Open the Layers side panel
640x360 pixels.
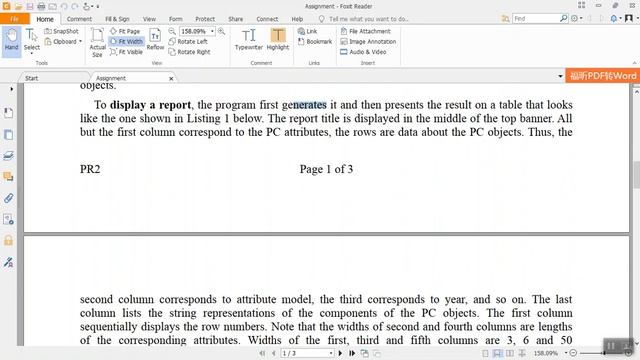pos(8,156)
